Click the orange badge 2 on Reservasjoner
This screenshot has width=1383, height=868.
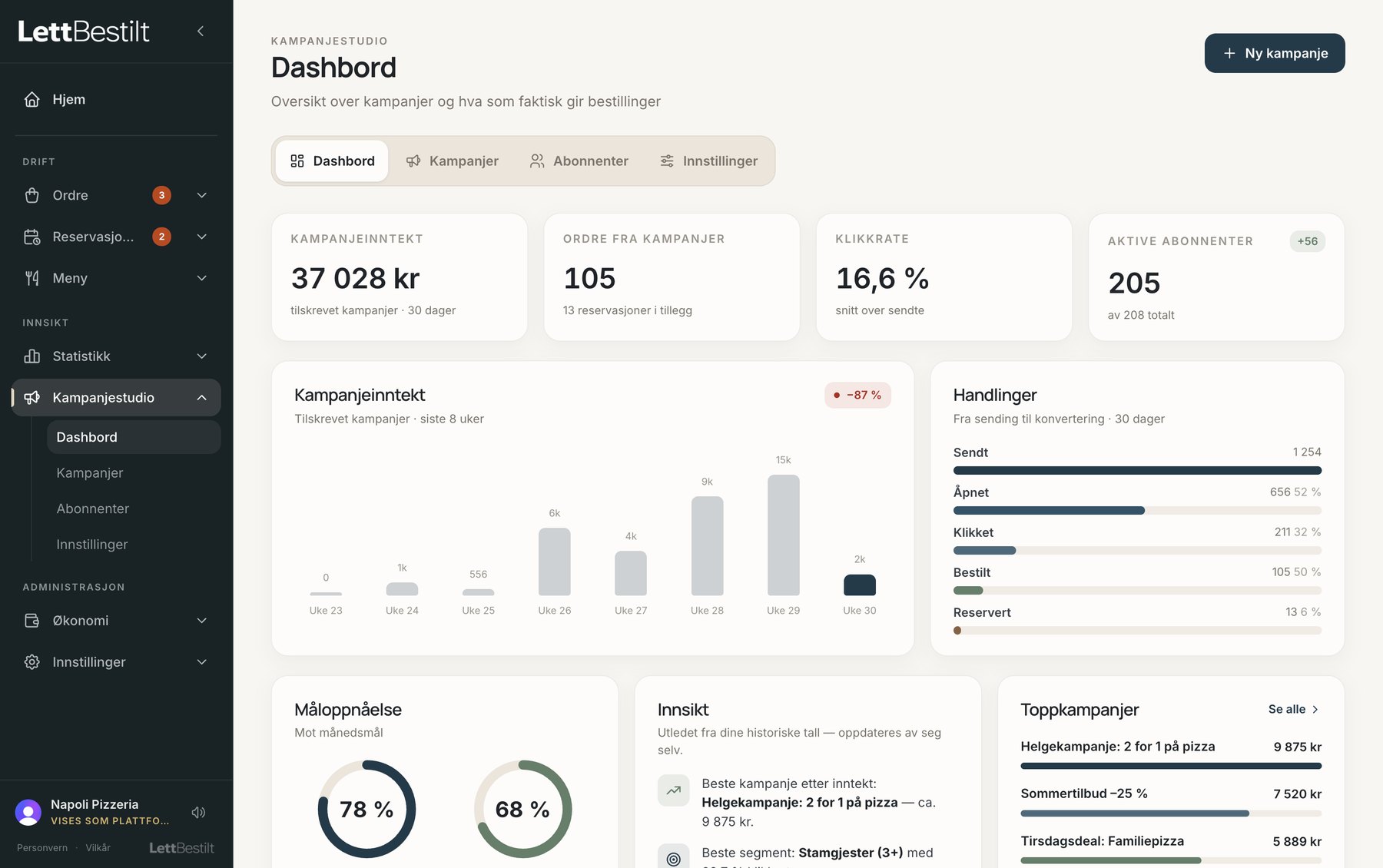tap(161, 237)
